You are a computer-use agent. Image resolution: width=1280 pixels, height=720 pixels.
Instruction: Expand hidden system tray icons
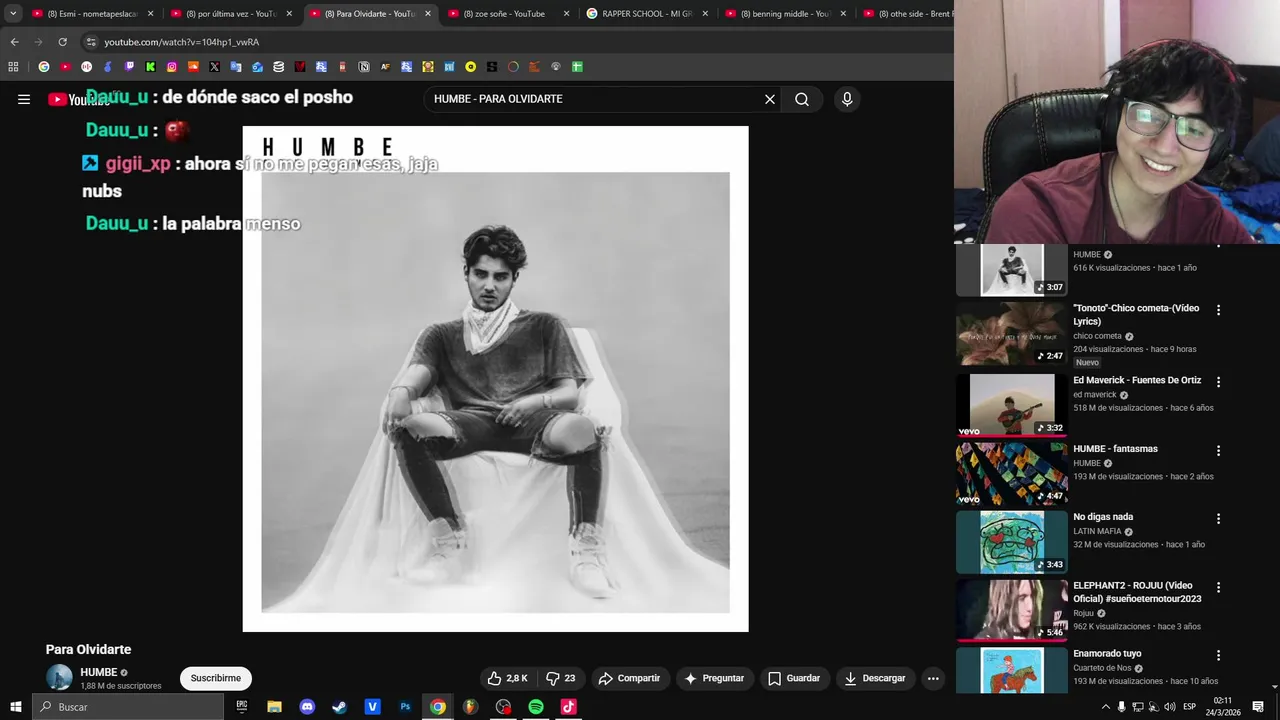(x=1105, y=707)
